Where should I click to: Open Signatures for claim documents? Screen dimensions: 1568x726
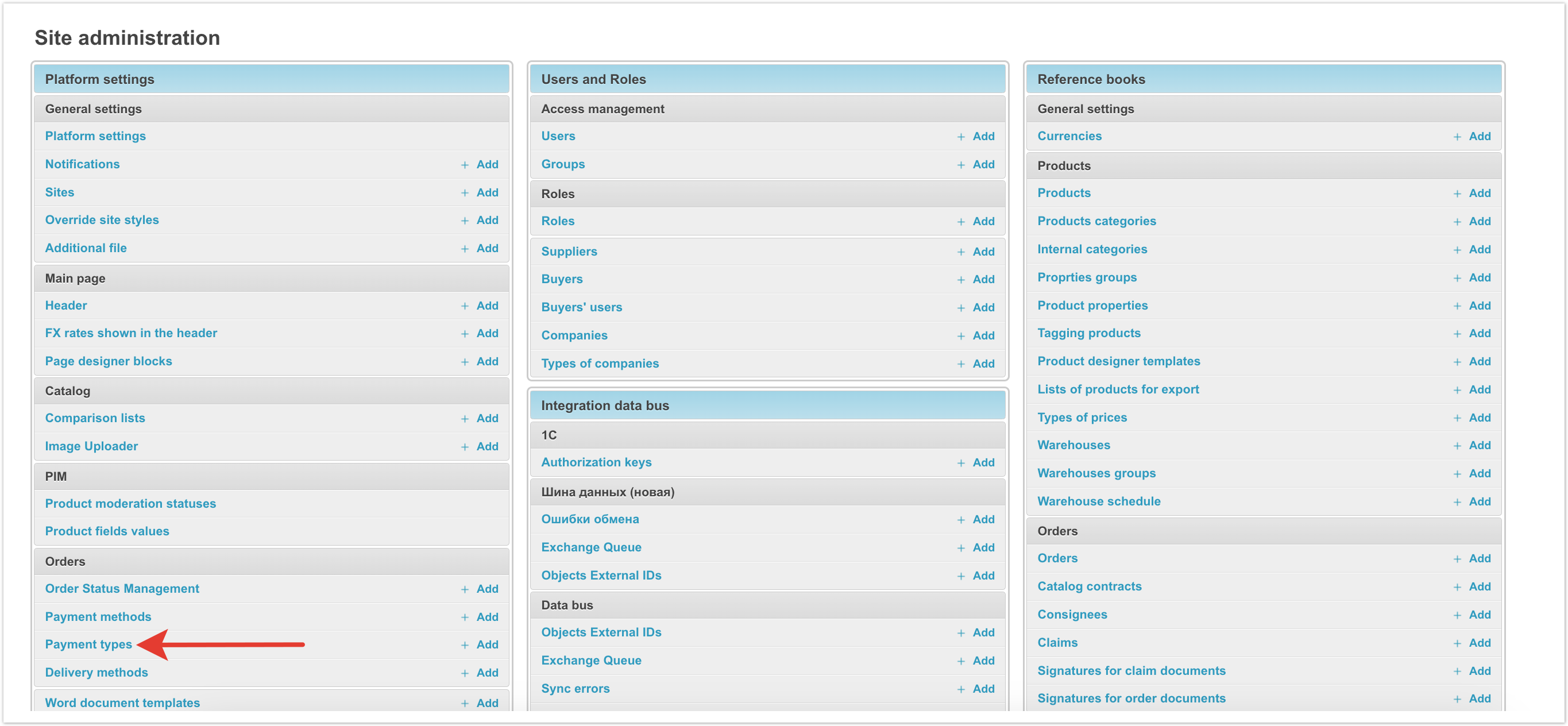1131,671
